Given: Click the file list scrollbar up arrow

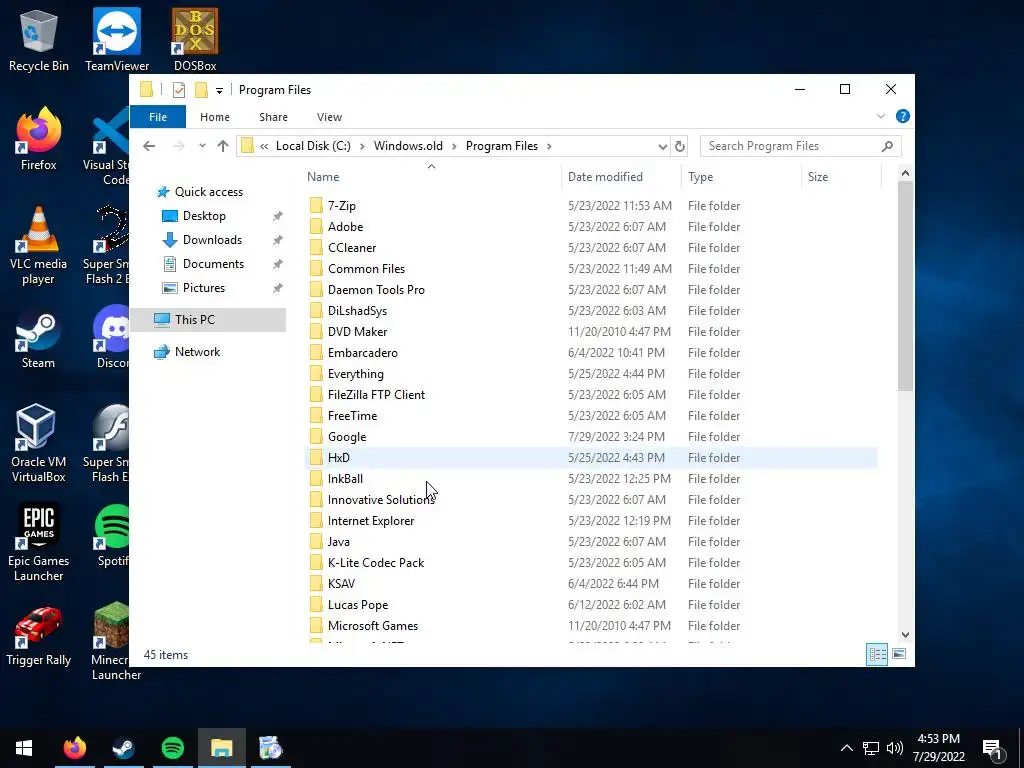Looking at the screenshot, I should coord(905,173).
